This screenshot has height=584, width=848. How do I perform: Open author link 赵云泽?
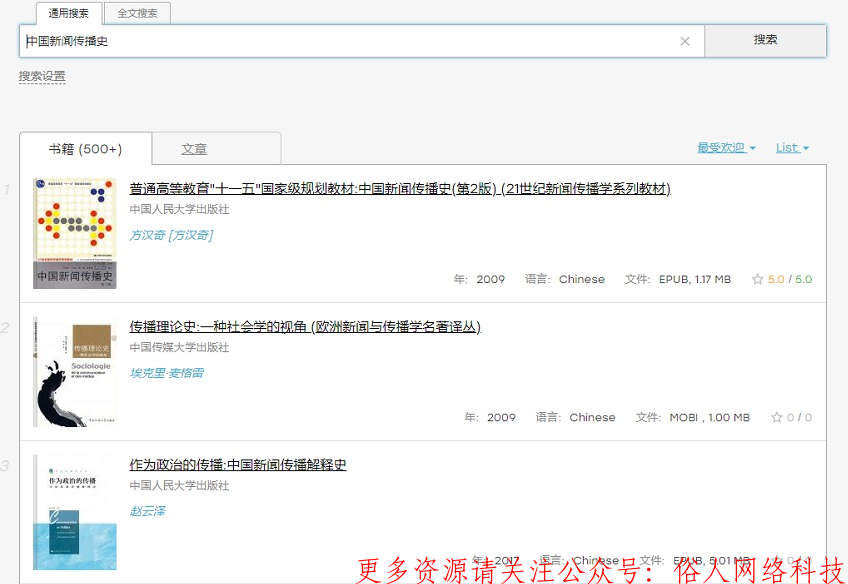coord(148,511)
